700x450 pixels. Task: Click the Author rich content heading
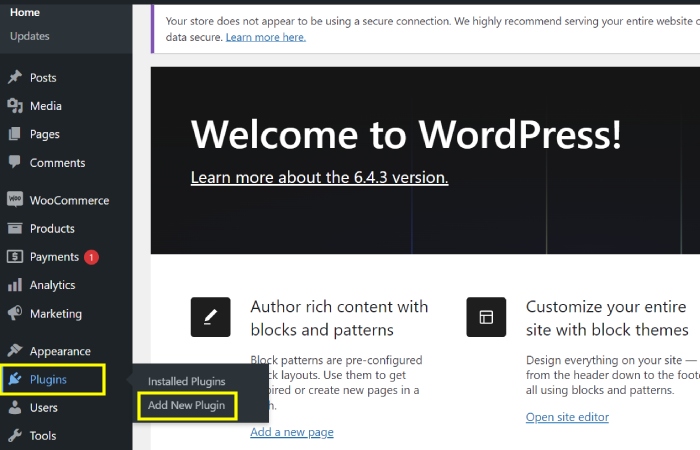tap(339, 318)
